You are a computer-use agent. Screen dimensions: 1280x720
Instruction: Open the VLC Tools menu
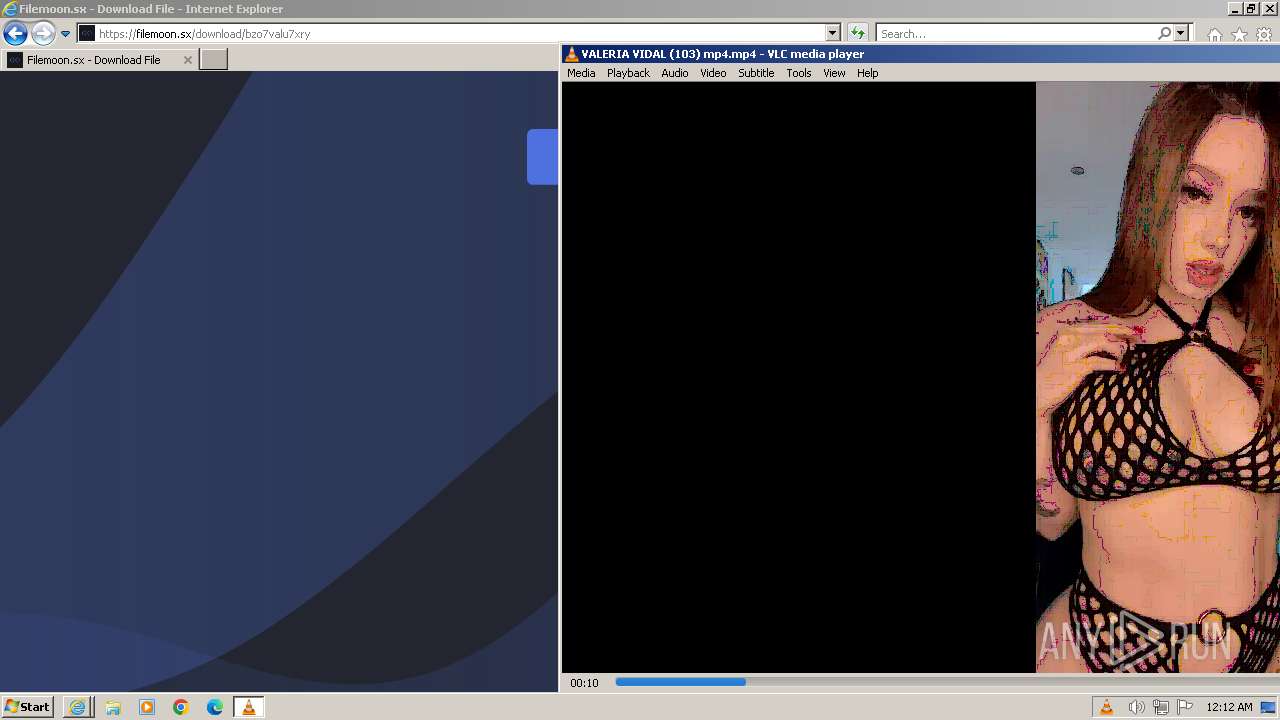798,73
